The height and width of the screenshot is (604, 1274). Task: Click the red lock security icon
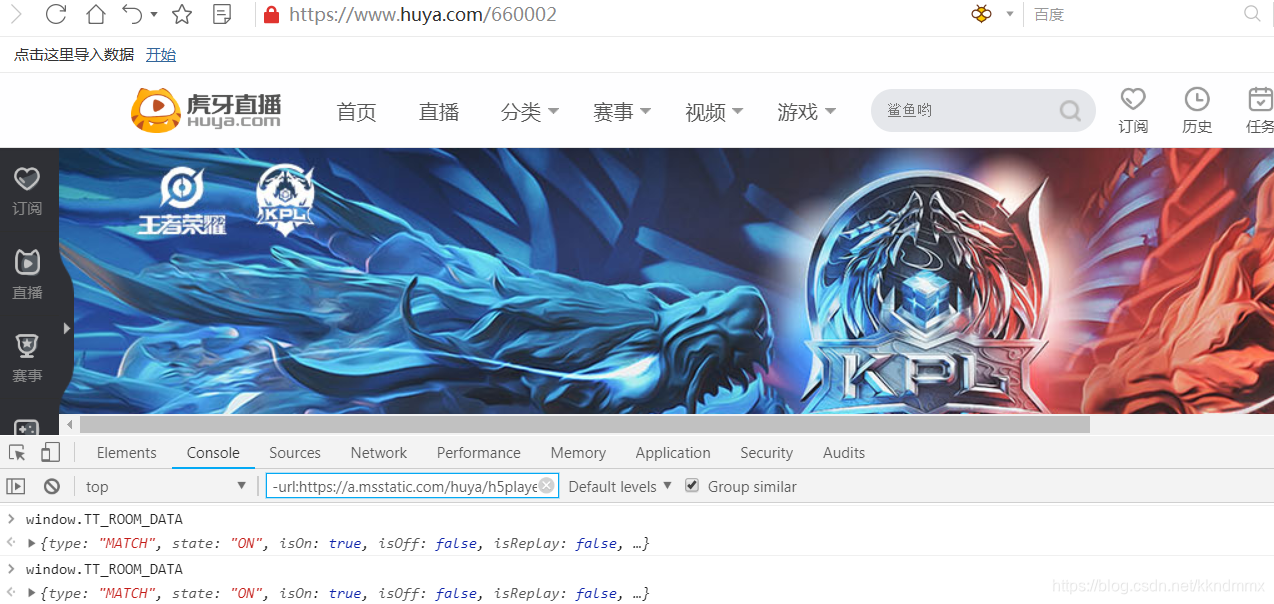(271, 15)
